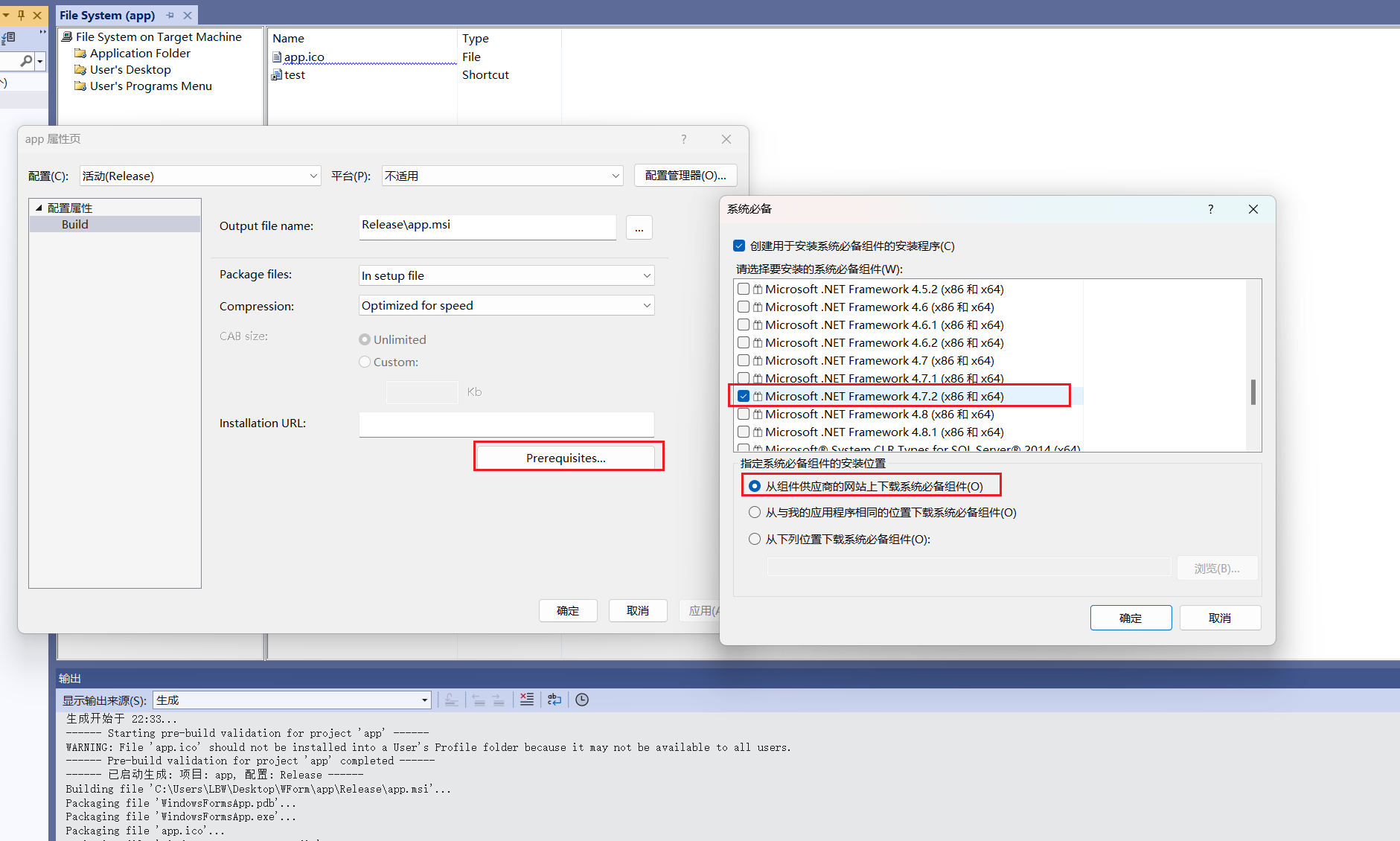The width and height of the screenshot is (1400, 841).
Task: Toggle word wrap in the output pane
Action: coord(554,700)
